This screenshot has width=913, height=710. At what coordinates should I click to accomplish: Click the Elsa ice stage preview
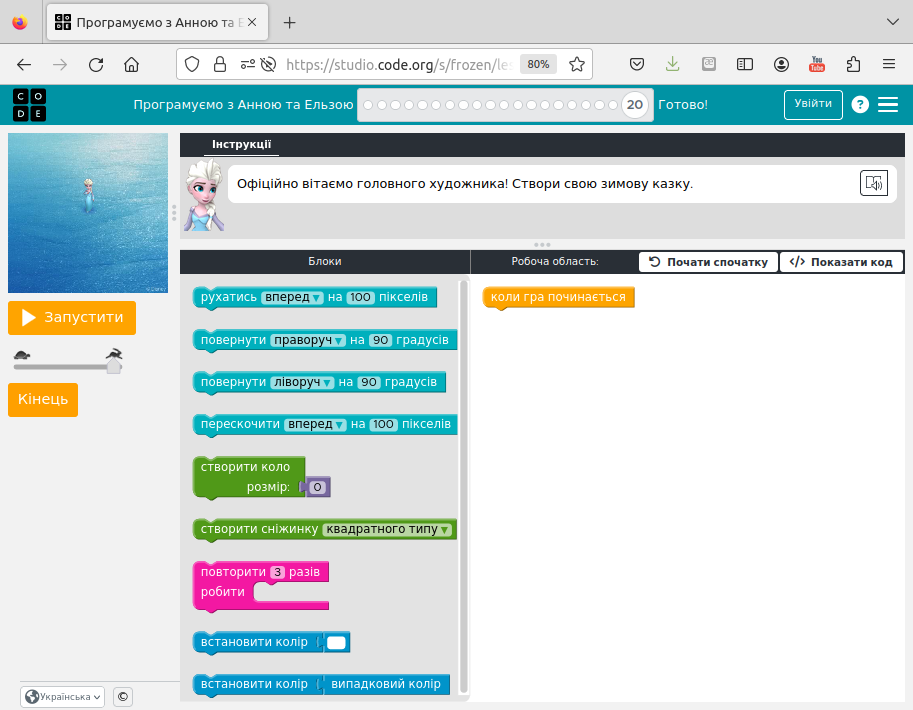tap(88, 213)
